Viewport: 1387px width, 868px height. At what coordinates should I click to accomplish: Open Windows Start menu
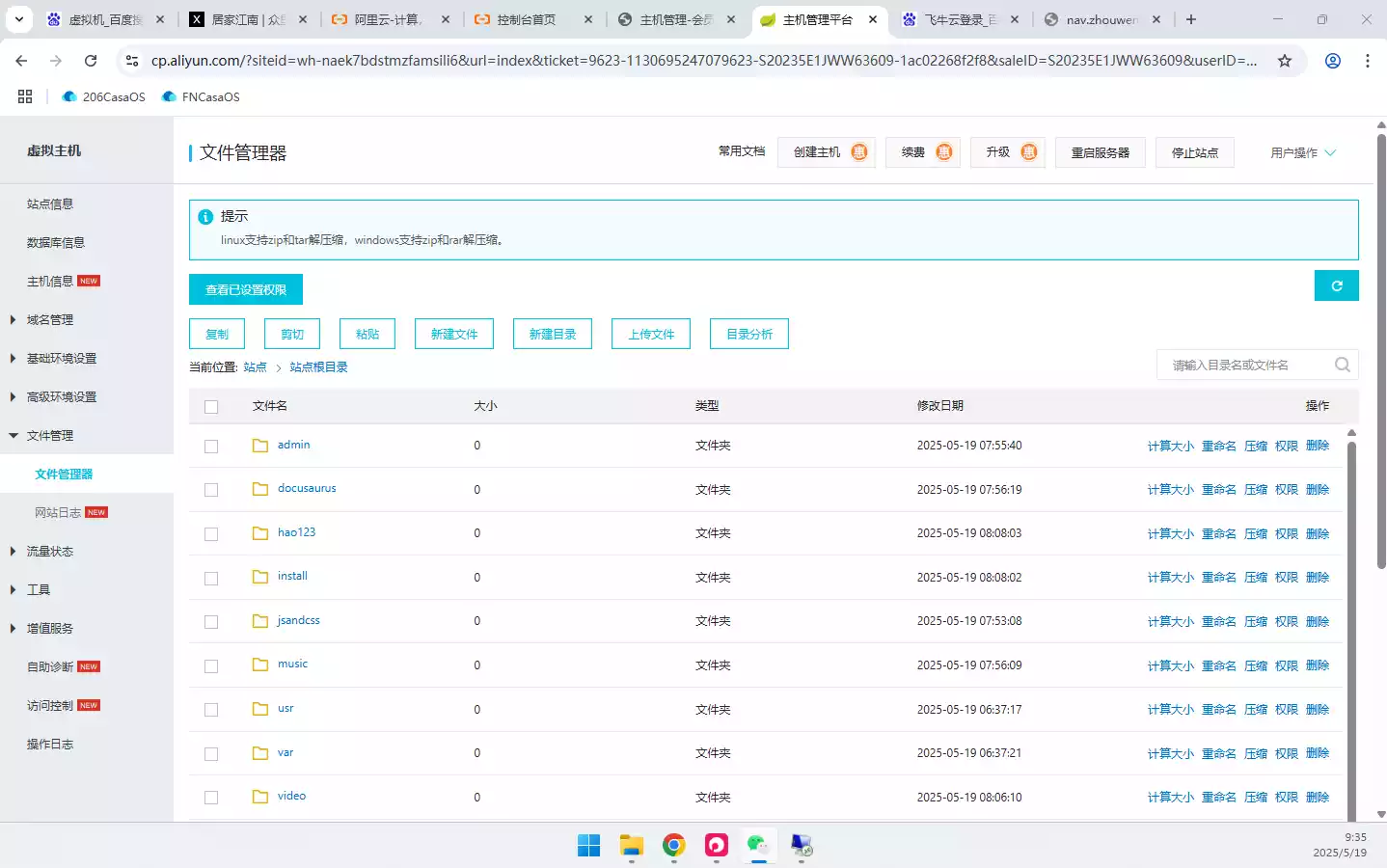588,846
